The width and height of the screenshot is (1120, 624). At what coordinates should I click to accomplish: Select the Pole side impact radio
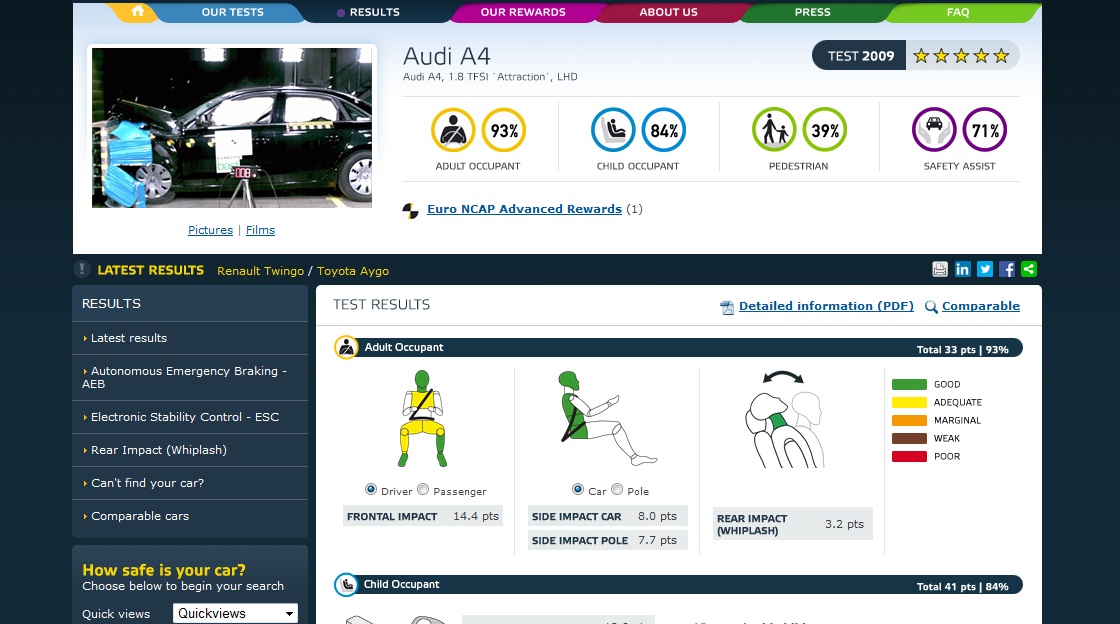pyautogui.click(x=617, y=490)
